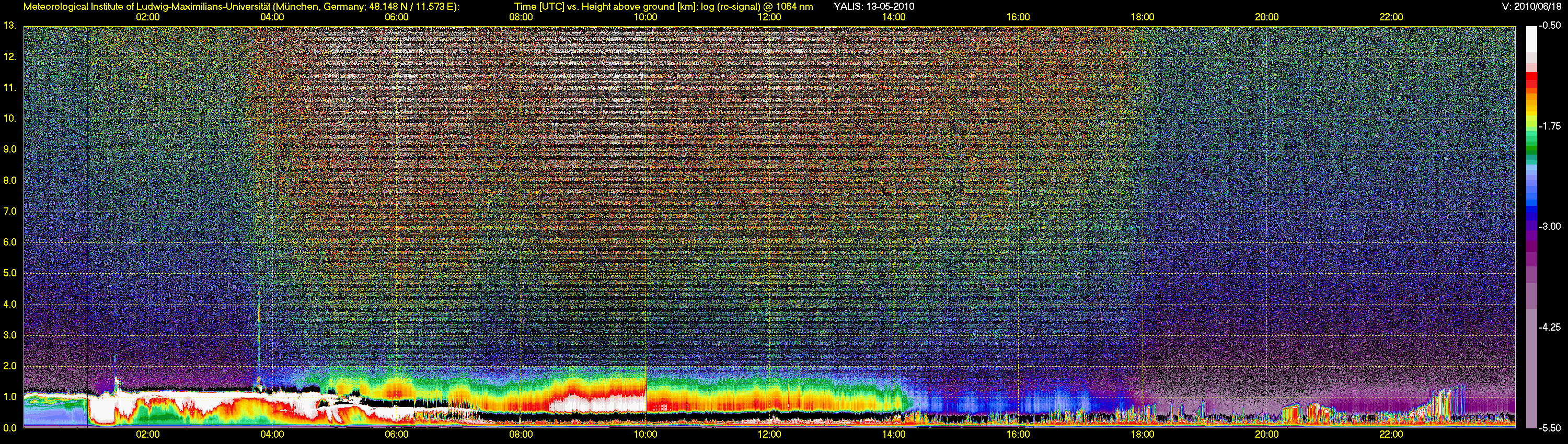This screenshot has height=444, width=1568.
Task: Click the 22:00 label on the top time axis
Action: [1391, 17]
